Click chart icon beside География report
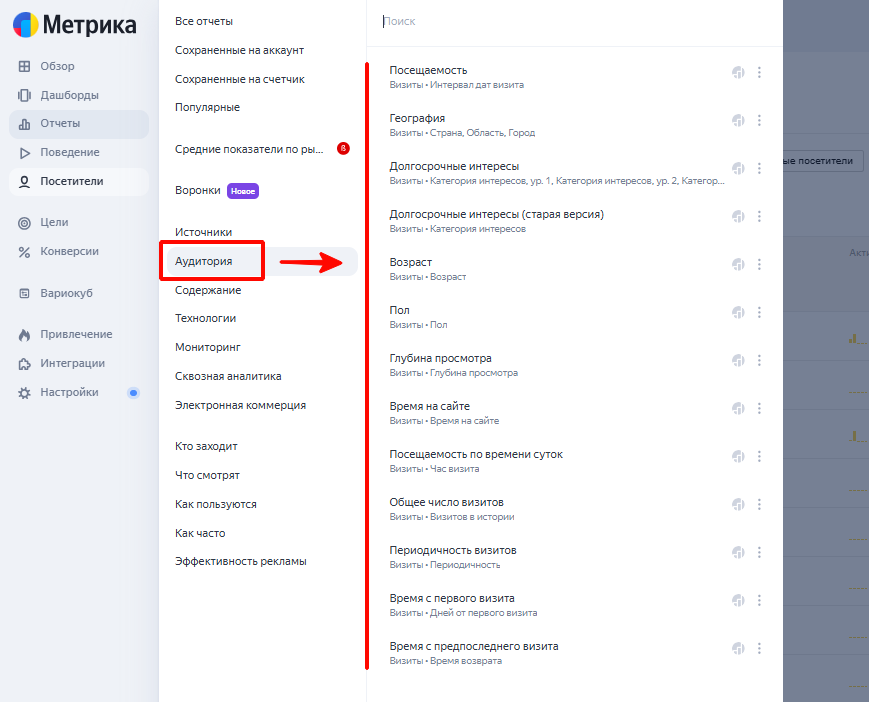 pyautogui.click(x=738, y=120)
